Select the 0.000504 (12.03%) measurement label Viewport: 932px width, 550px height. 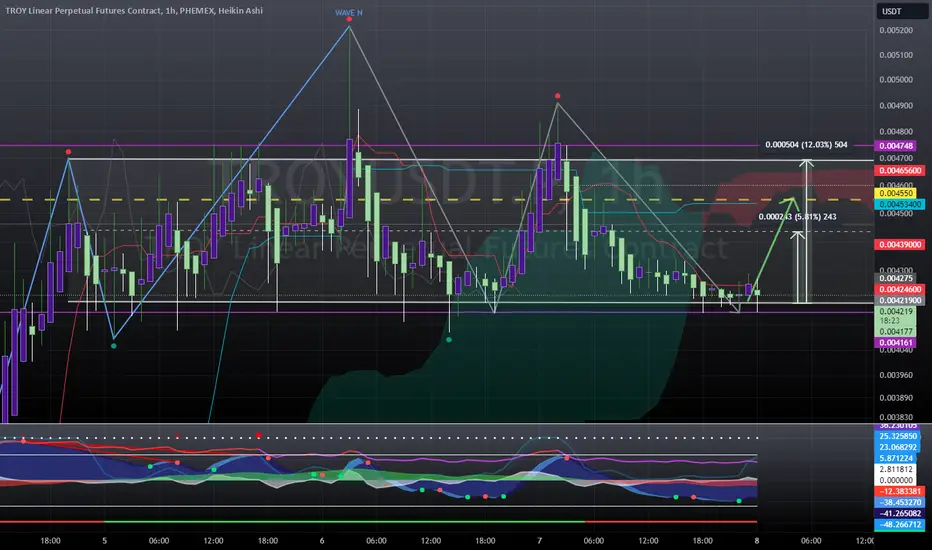tap(806, 144)
